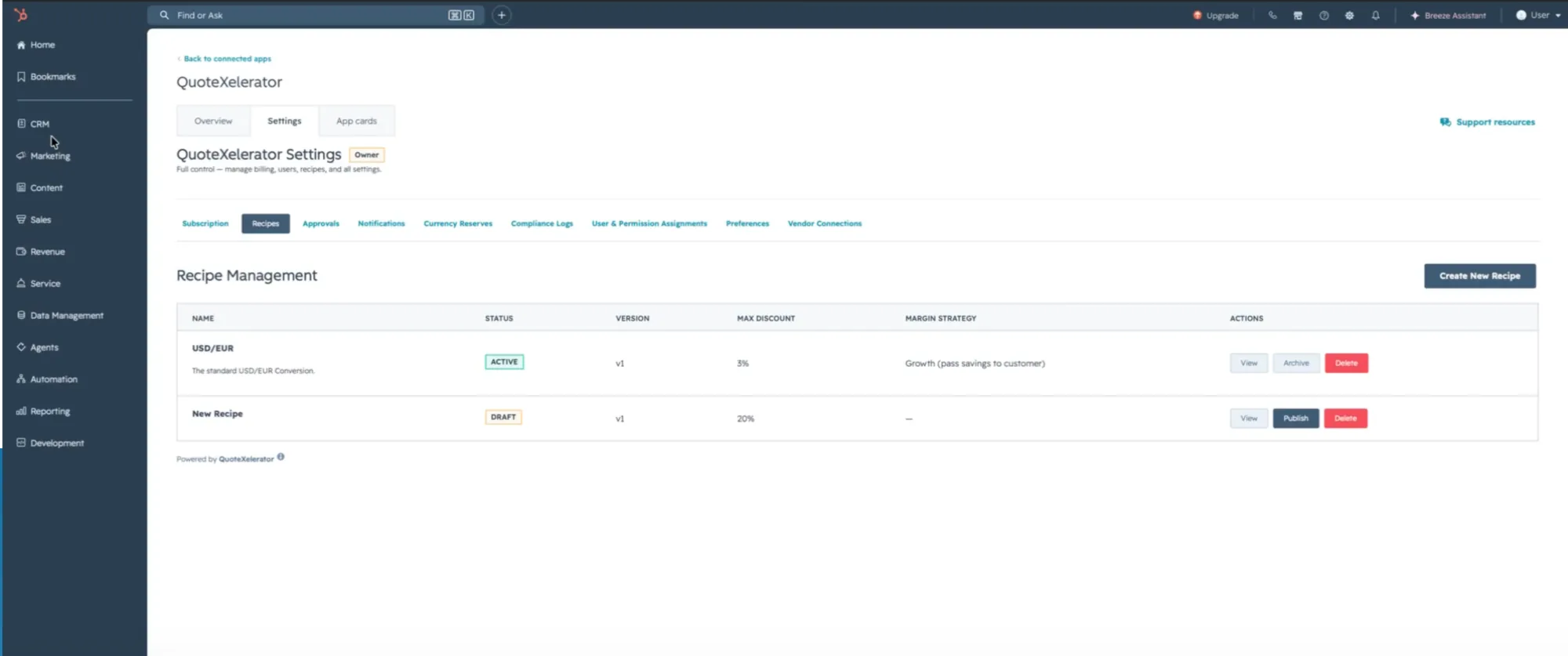Open Data Management in the sidebar
1568x656 pixels.
(x=60, y=315)
